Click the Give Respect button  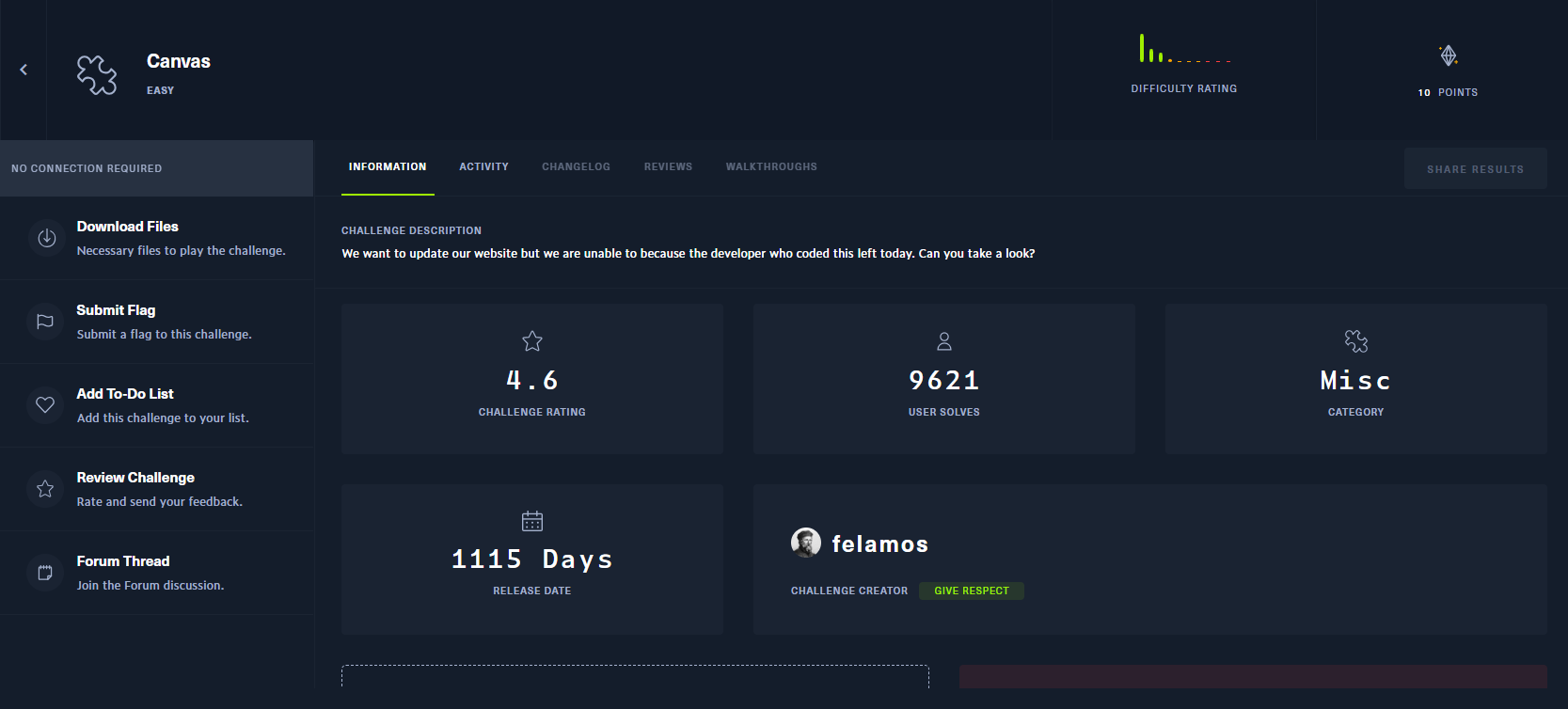pyautogui.click(x=971, y=591)
